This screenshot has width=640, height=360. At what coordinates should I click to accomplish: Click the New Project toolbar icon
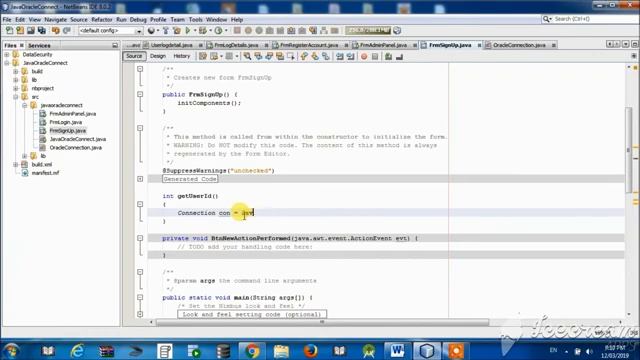pos(20,31)
